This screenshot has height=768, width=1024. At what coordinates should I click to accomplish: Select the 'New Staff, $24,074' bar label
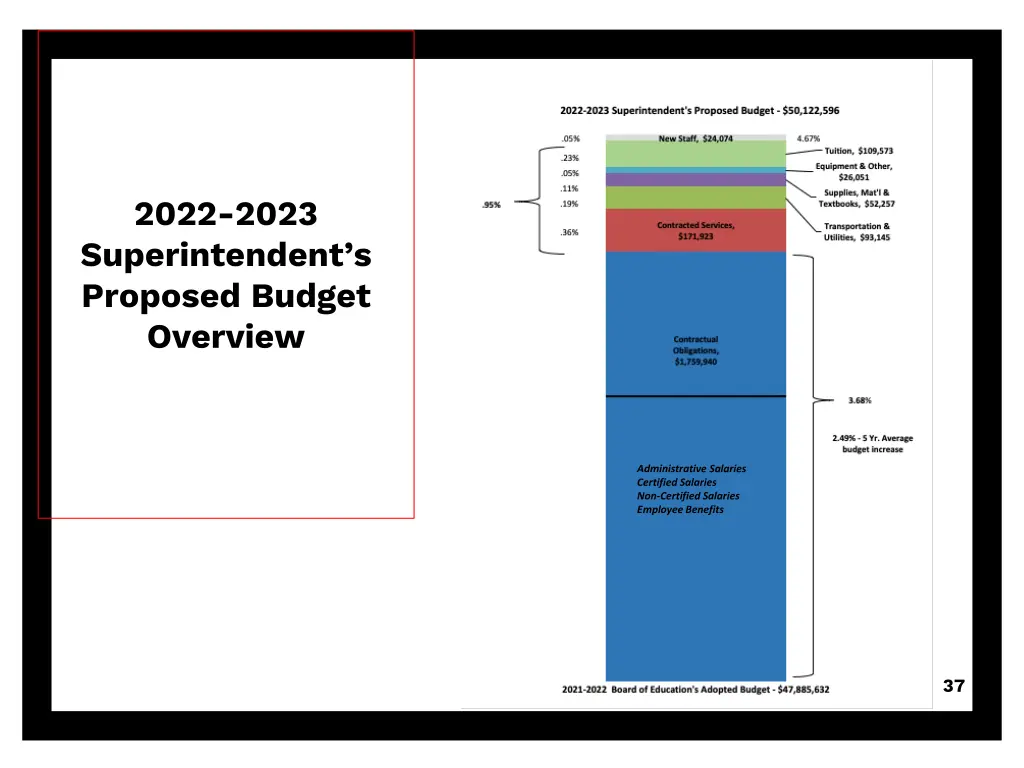point(696,138)
